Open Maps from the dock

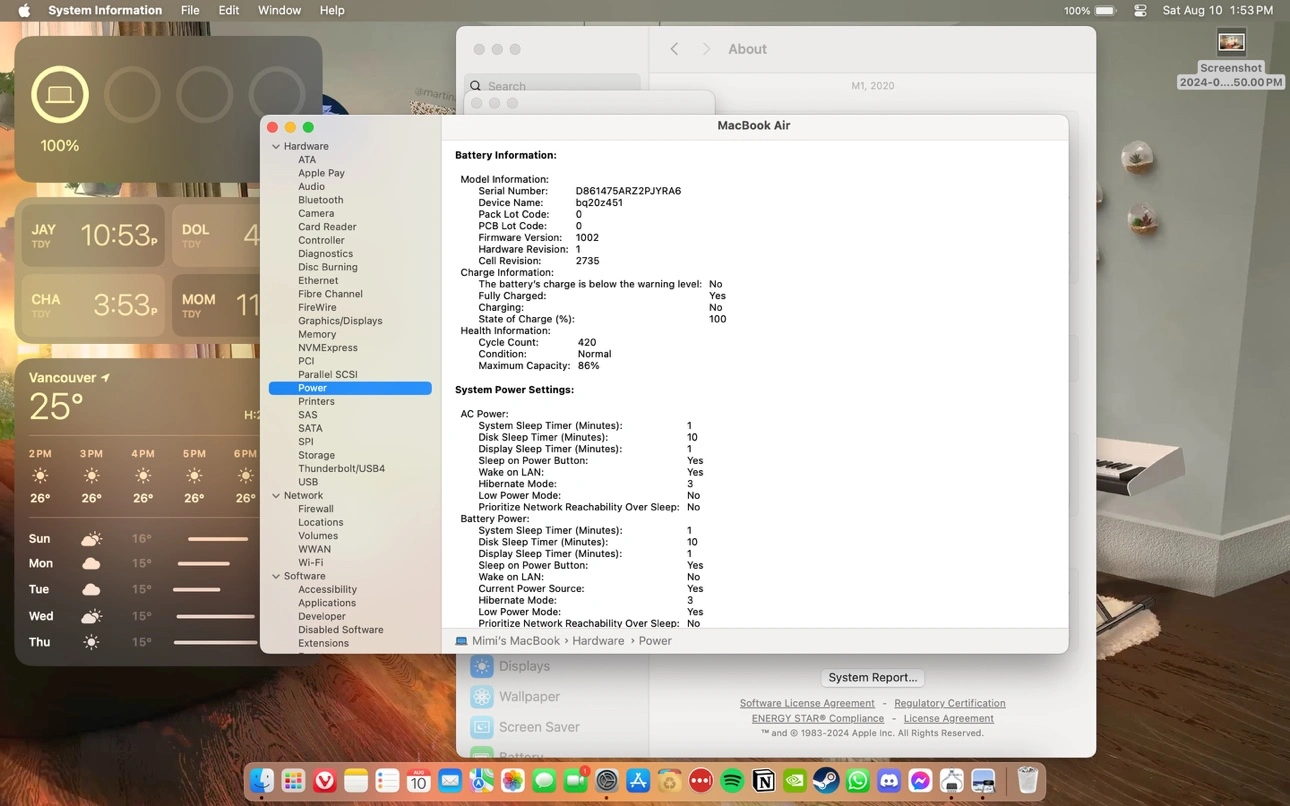click(481, 780)
